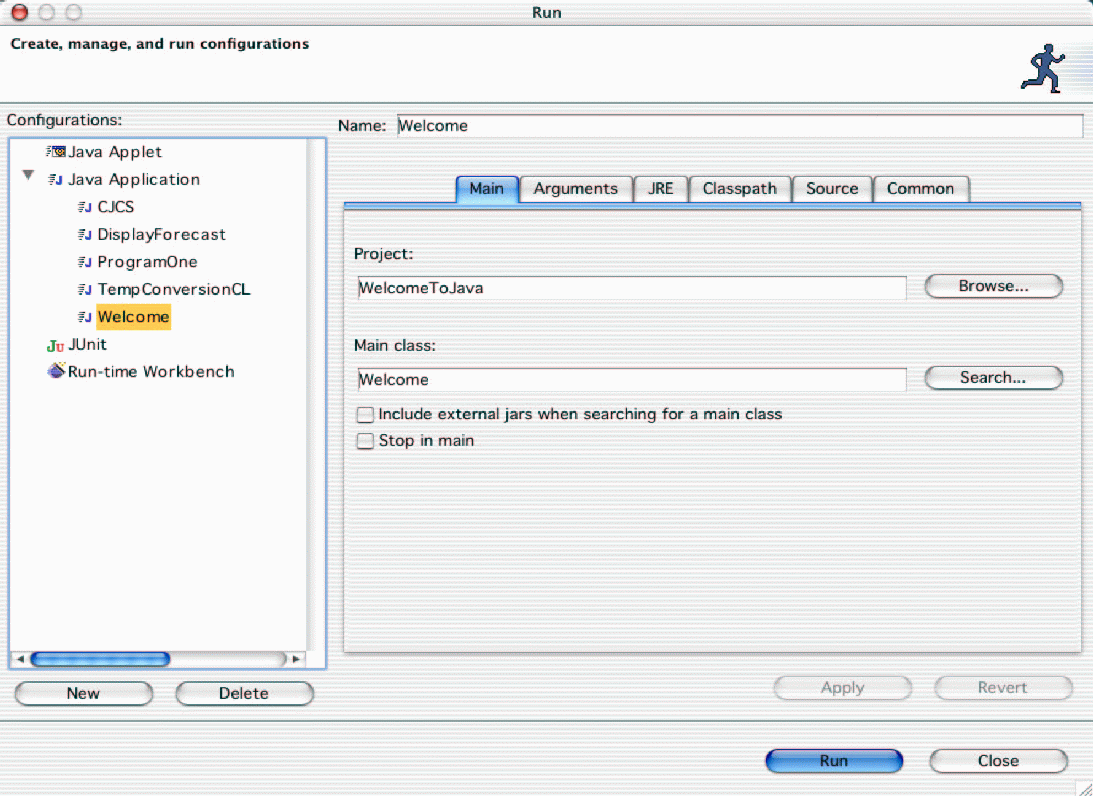This screenshot has width=1093, height=796.
Task: Click the blue Run button
Action: point(834,760)
